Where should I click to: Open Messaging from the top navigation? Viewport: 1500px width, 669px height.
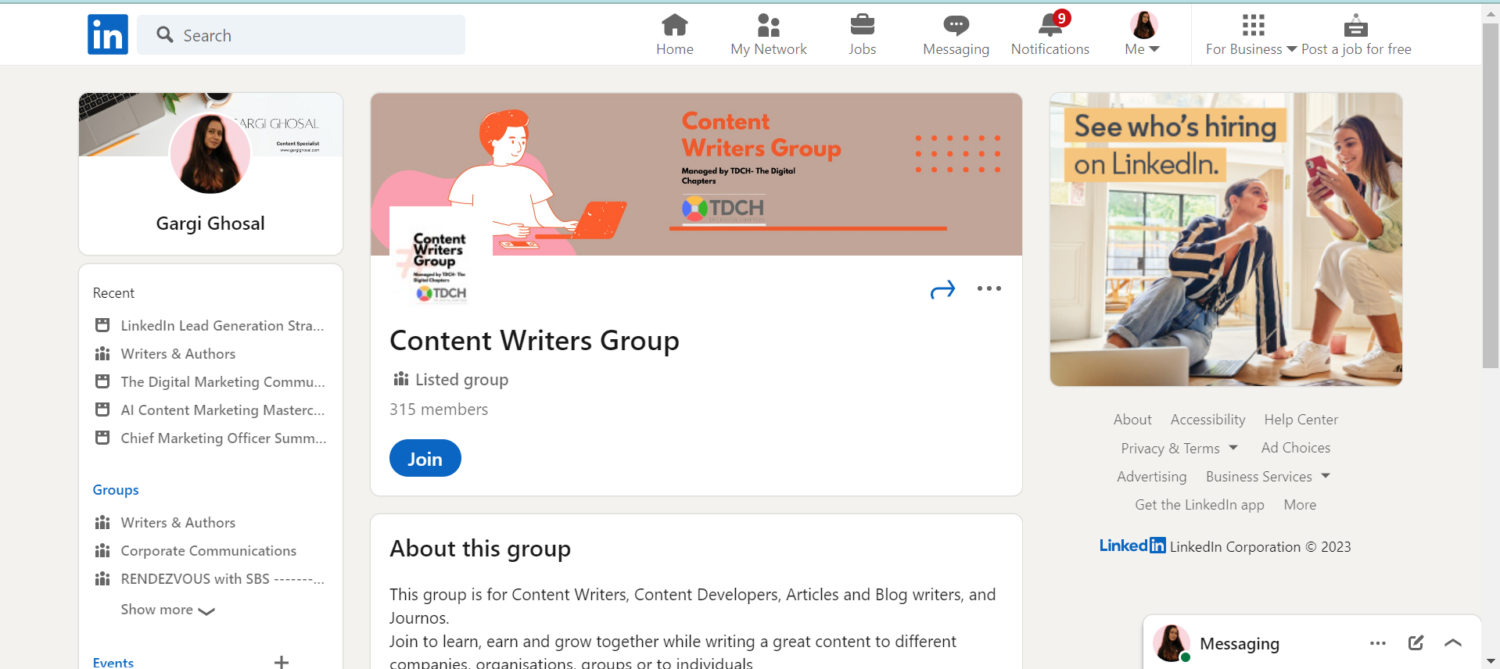pos(956,35)
